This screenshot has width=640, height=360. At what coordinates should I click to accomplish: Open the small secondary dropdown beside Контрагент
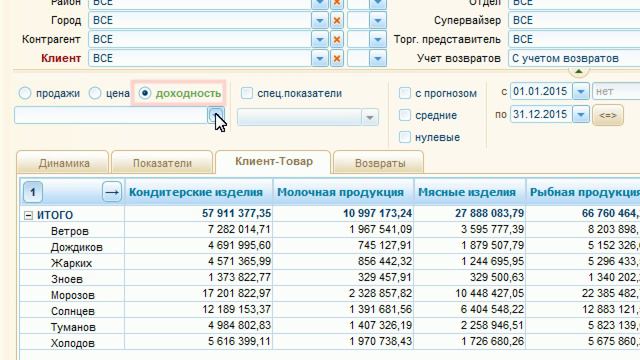(x=378, y=39)
